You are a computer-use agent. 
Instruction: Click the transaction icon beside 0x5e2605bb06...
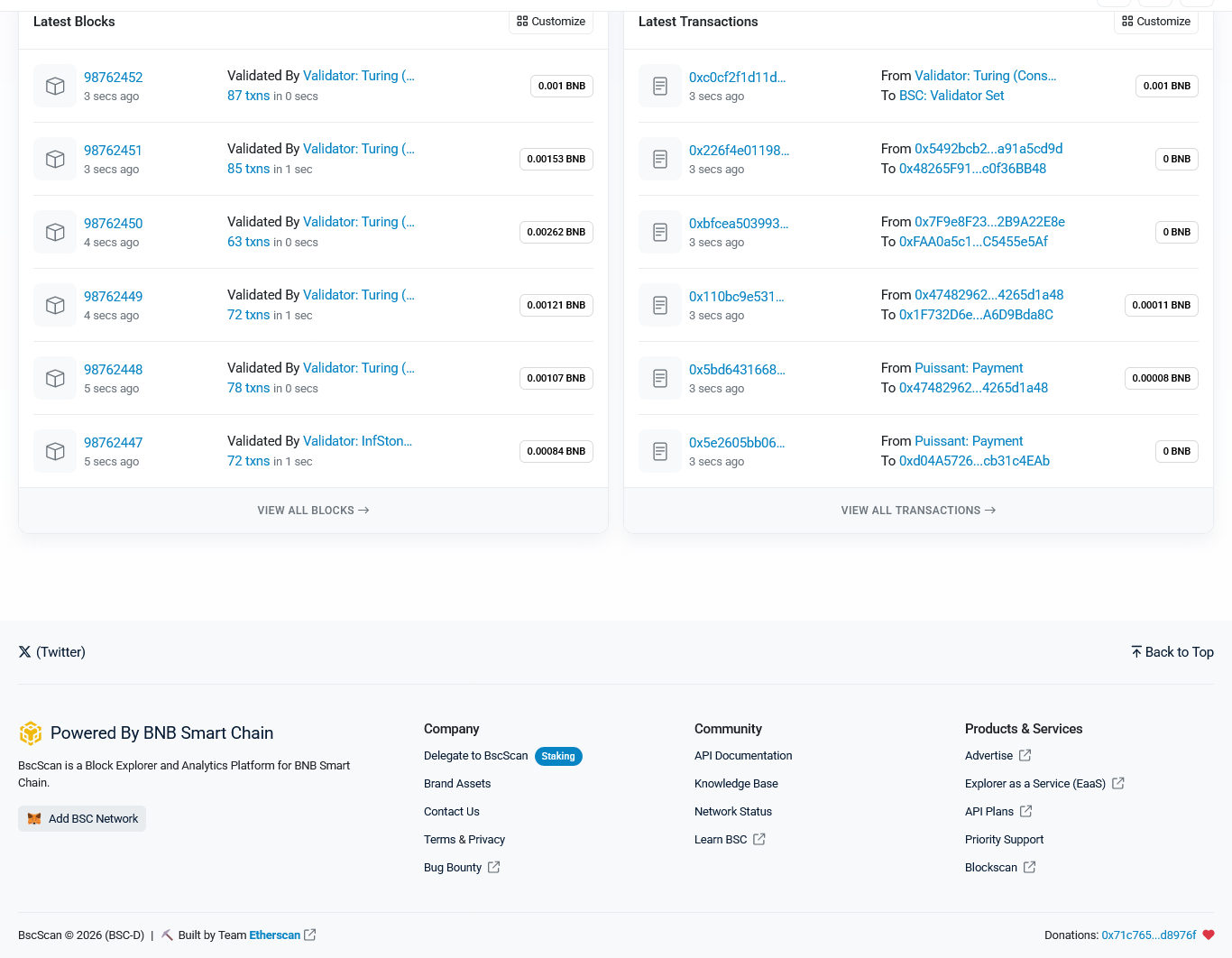660,451
